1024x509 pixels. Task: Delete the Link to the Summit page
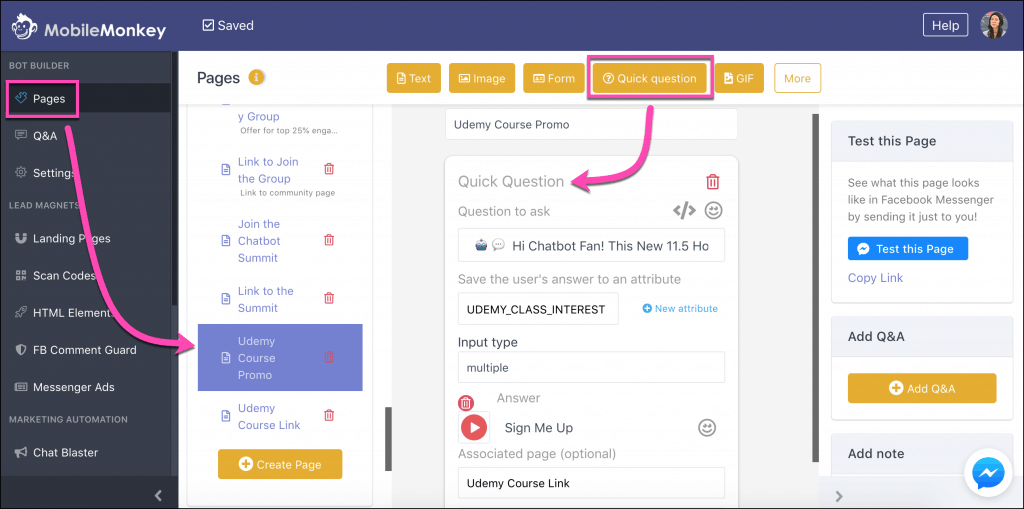click(329, 299)
